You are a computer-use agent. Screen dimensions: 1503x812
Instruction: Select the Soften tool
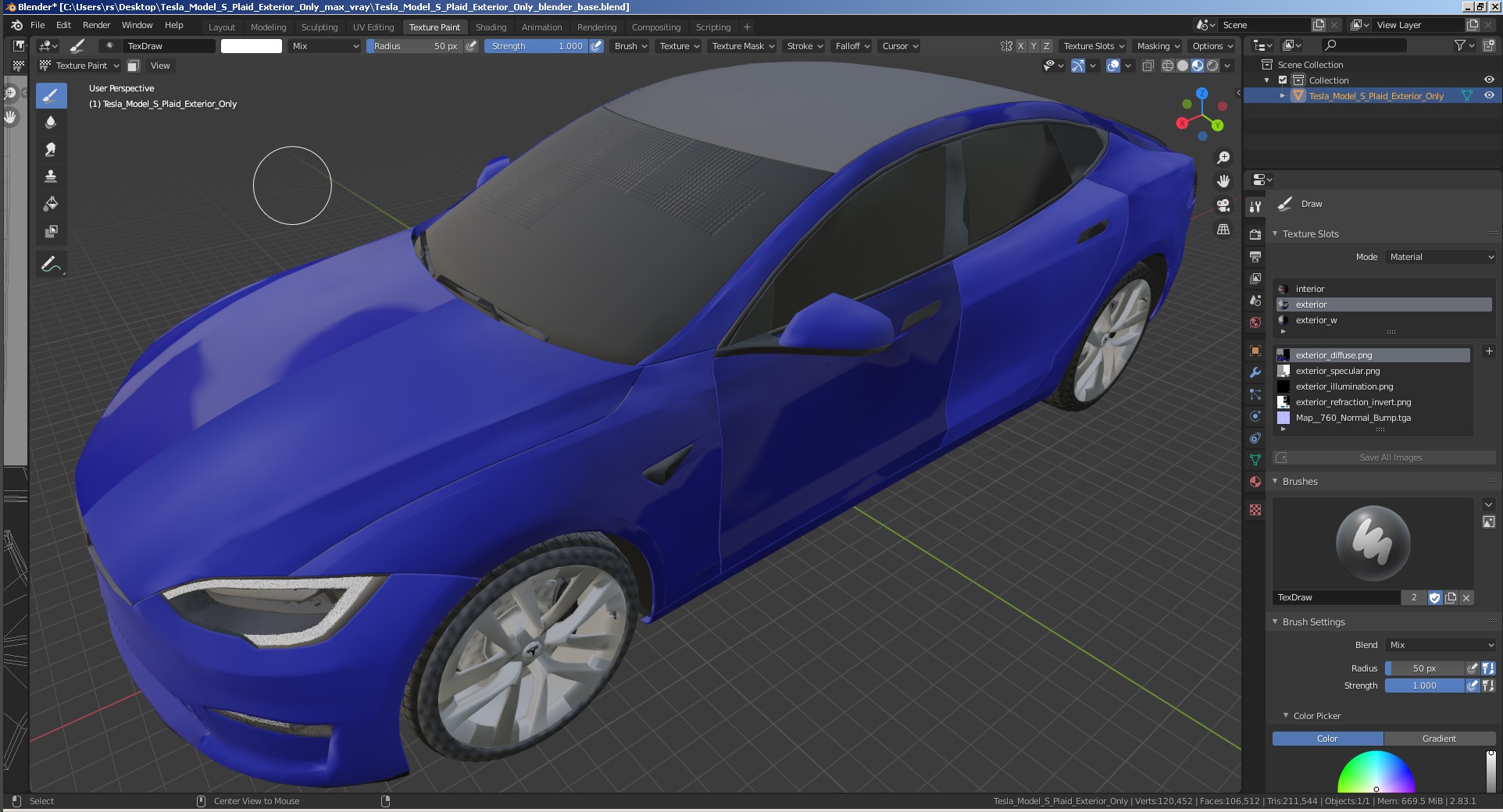click(x=51, y=122)
